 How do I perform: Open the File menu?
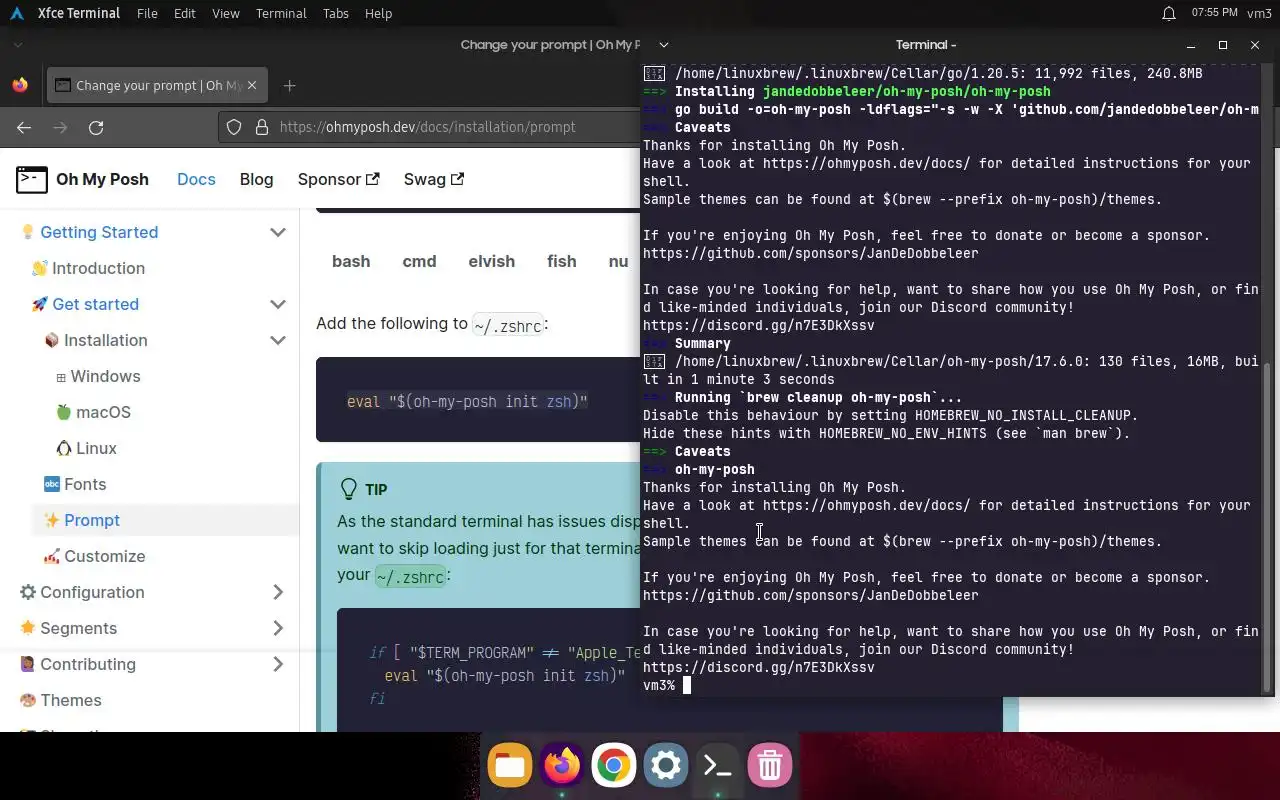(x=147, y=13)
